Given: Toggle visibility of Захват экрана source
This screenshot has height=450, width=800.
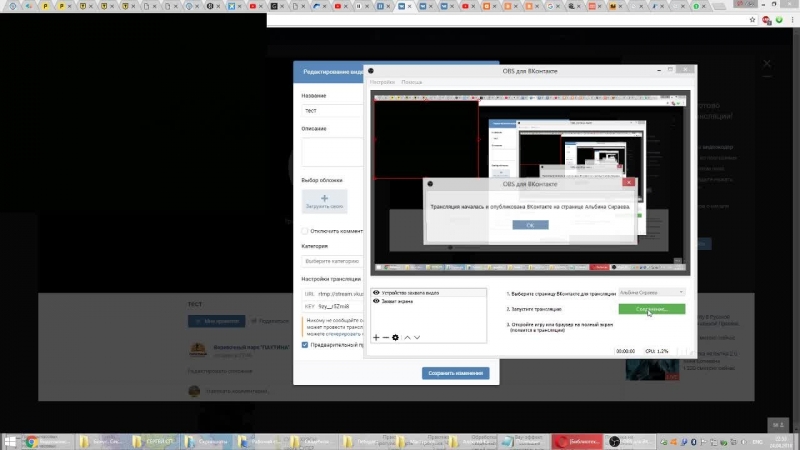Looking at the screenshot, I should 376,301.
